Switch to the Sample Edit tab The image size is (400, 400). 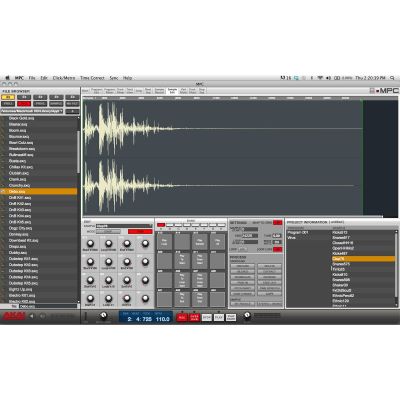click(x=172, y=91)
